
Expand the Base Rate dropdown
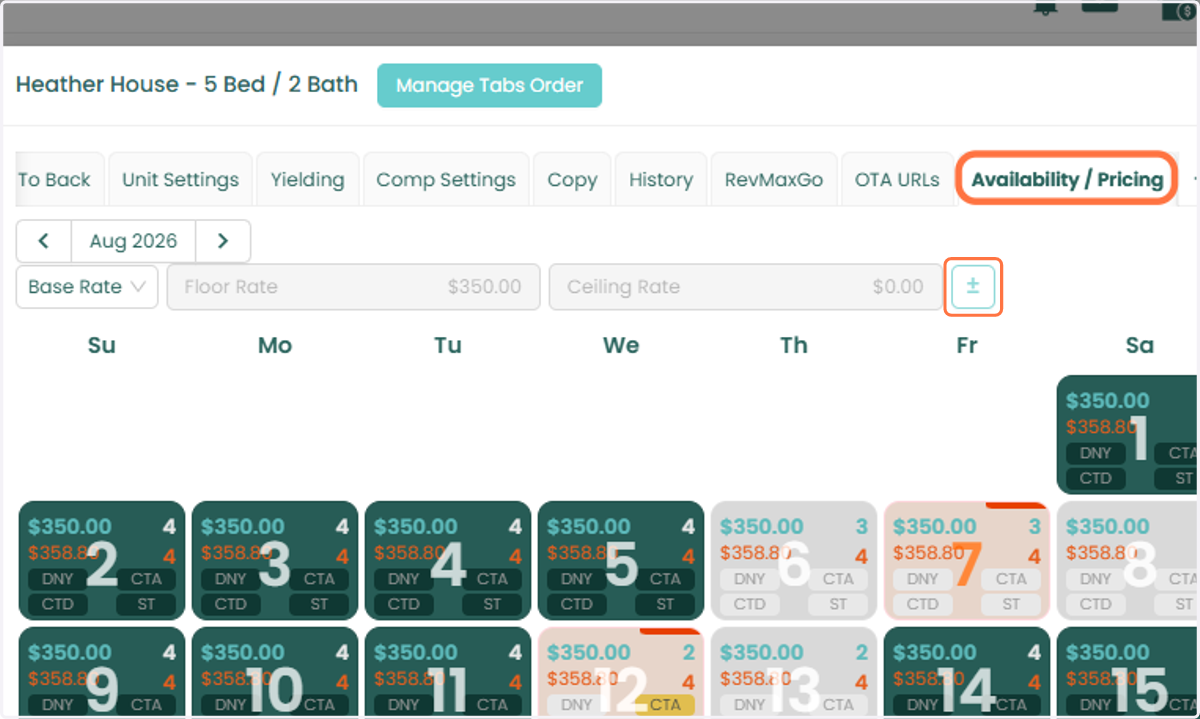[x=87, y=287]
